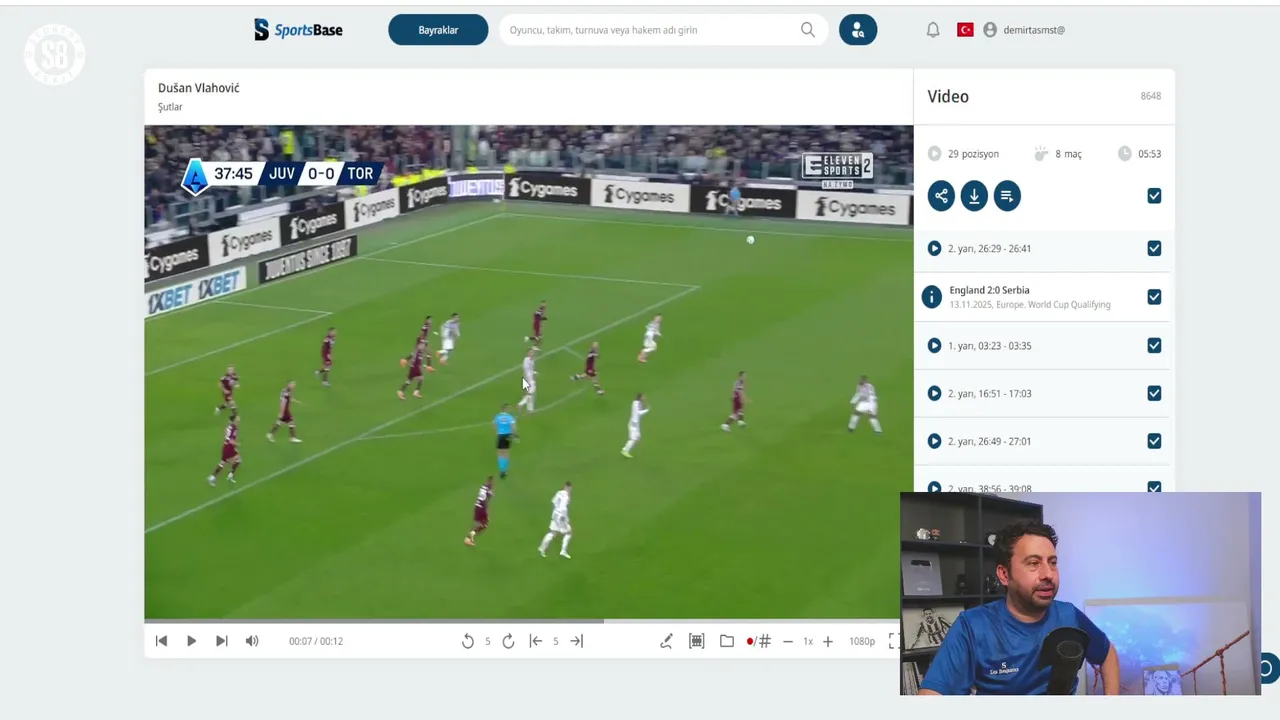
Task: Open the drawing pencil tool
Action: click(x=666, y=641)
